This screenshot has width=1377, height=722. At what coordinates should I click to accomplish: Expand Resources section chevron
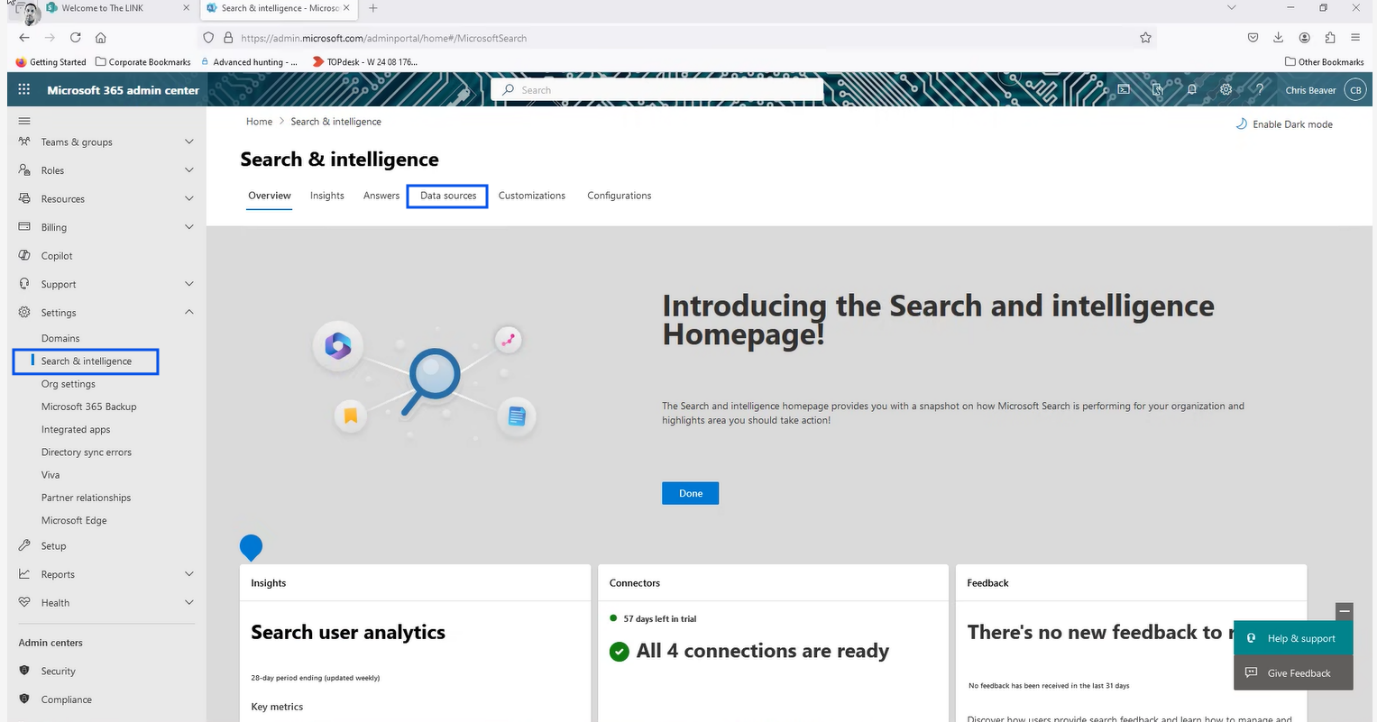[189, 199]
